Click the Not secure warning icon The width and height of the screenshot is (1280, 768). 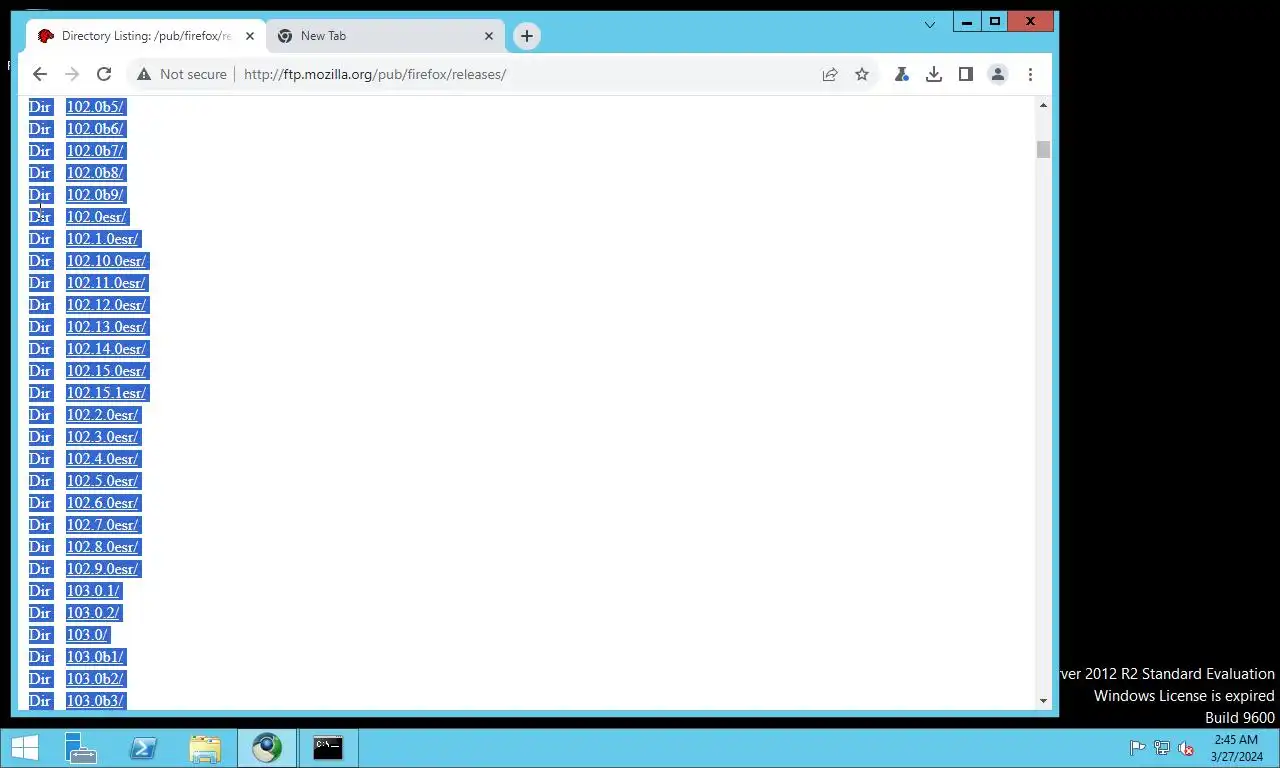click(x=144, y=74)
